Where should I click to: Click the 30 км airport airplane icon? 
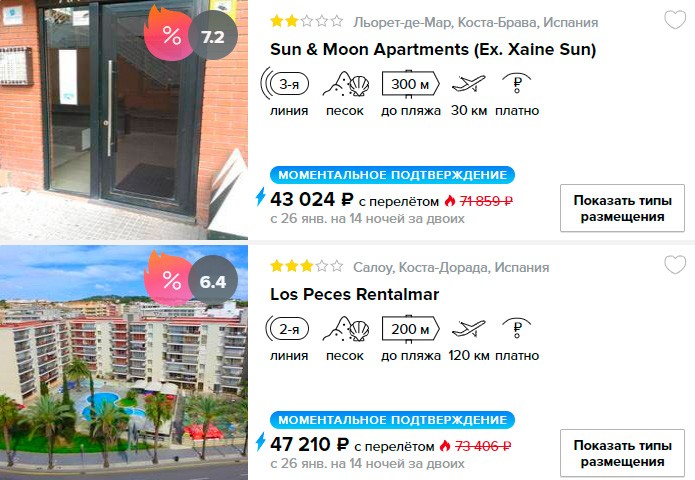click(469, 83)
